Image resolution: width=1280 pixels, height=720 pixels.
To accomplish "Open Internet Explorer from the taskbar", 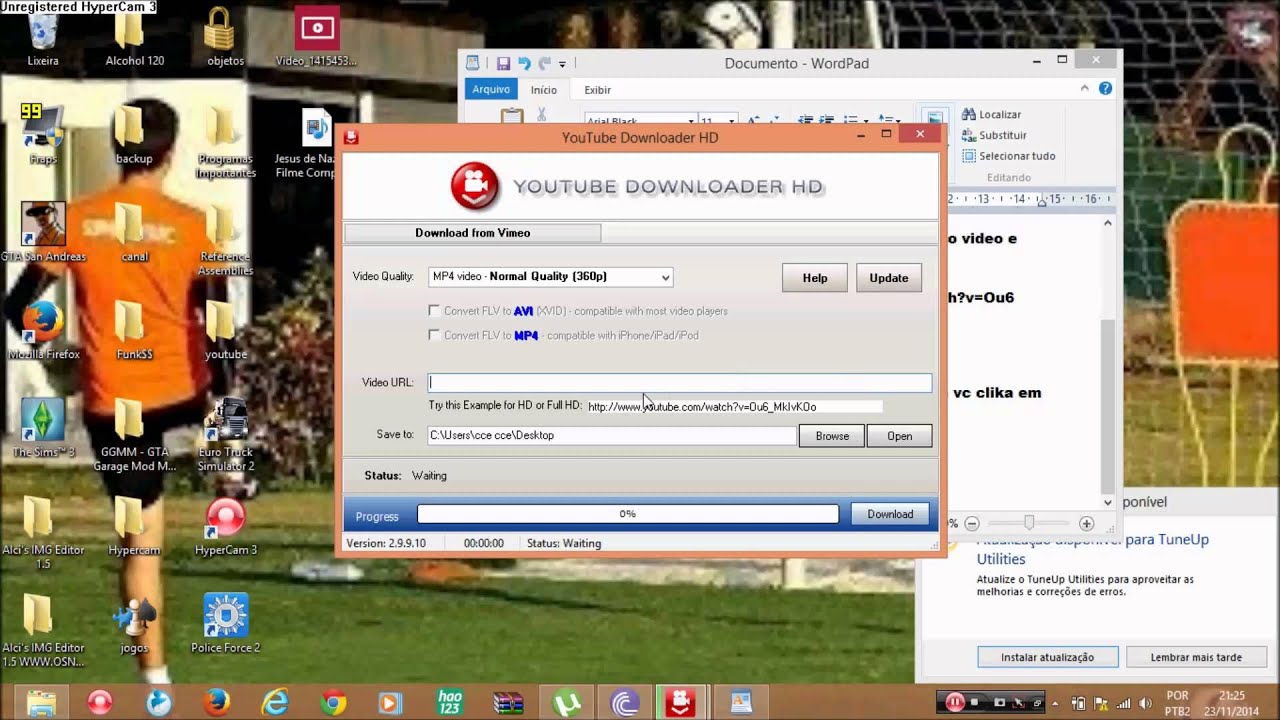I will pos(275,702).
